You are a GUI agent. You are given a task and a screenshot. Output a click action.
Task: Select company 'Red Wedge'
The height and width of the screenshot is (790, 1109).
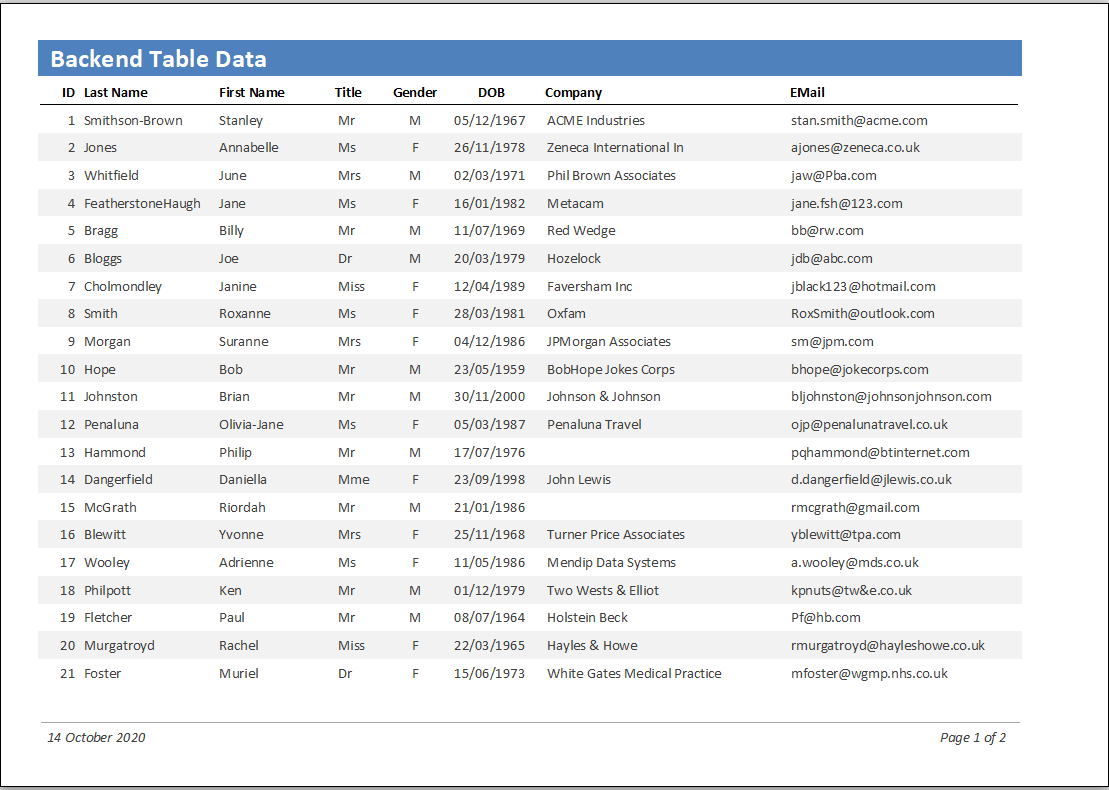pyautogui.click(x=581, y=231)
